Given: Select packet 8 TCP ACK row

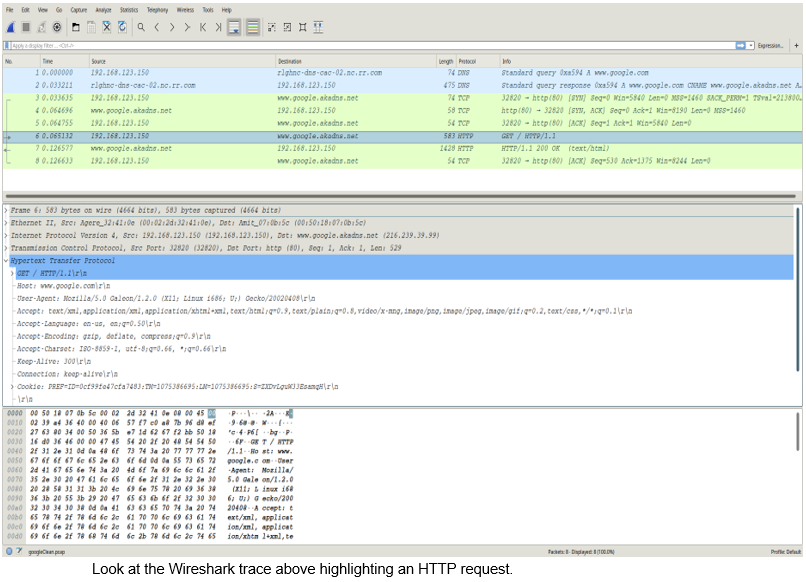Looking at the screenshot, I should coord(402,161).
